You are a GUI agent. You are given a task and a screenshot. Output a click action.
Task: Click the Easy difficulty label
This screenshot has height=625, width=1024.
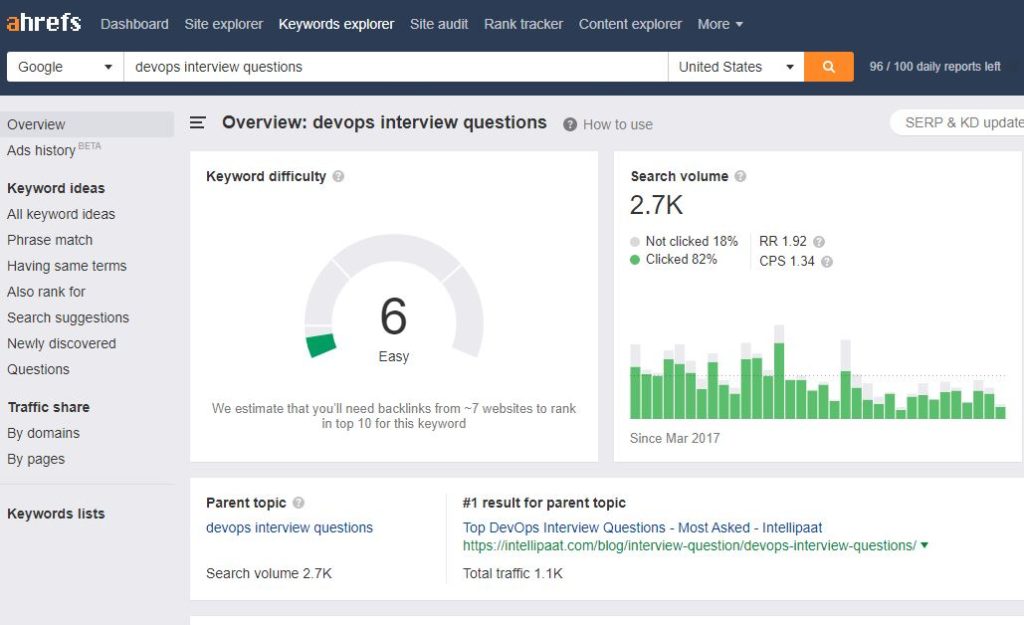394,357
